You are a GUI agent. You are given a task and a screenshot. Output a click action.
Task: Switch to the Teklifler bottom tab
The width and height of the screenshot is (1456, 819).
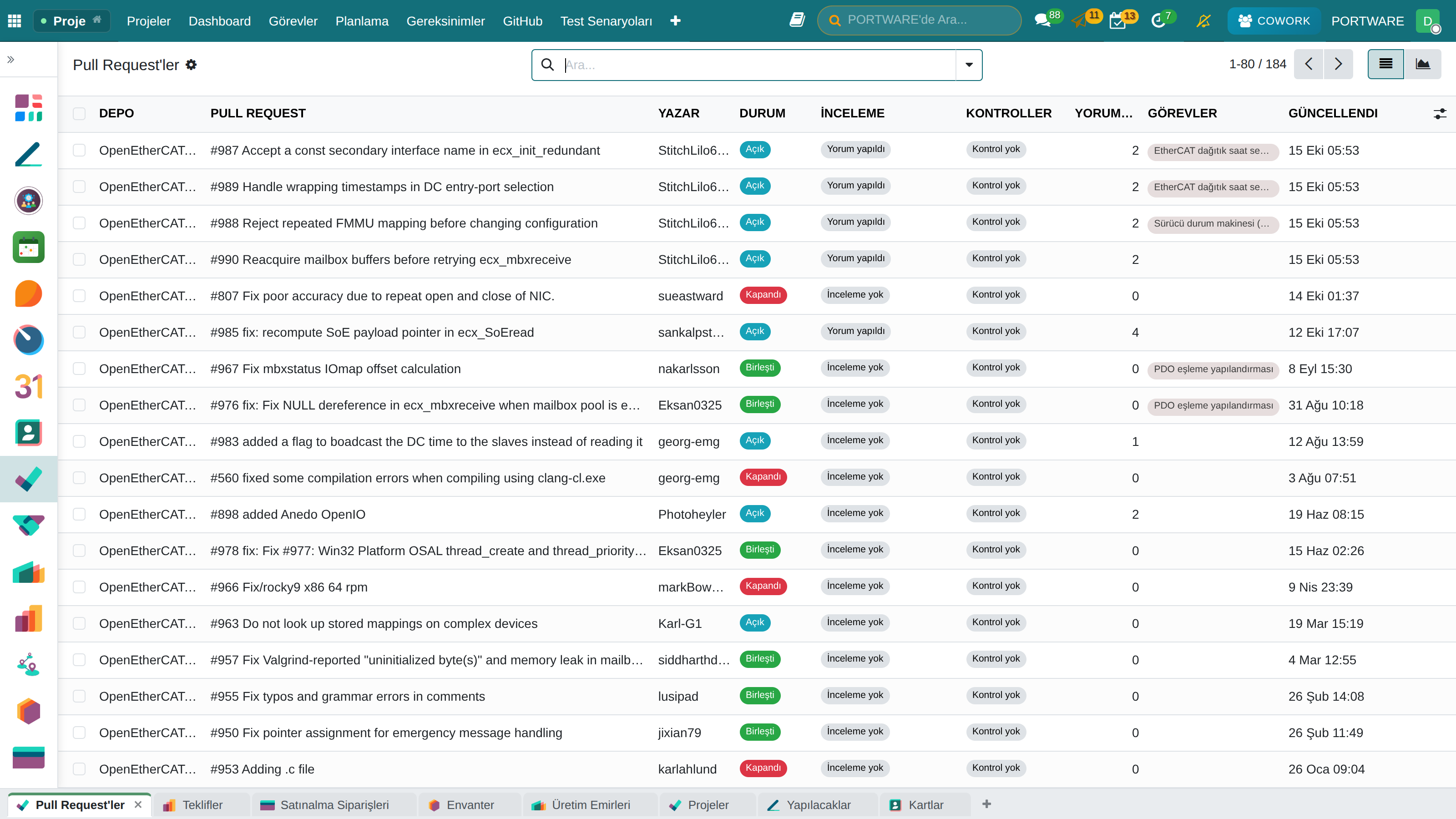click(201, 804)
